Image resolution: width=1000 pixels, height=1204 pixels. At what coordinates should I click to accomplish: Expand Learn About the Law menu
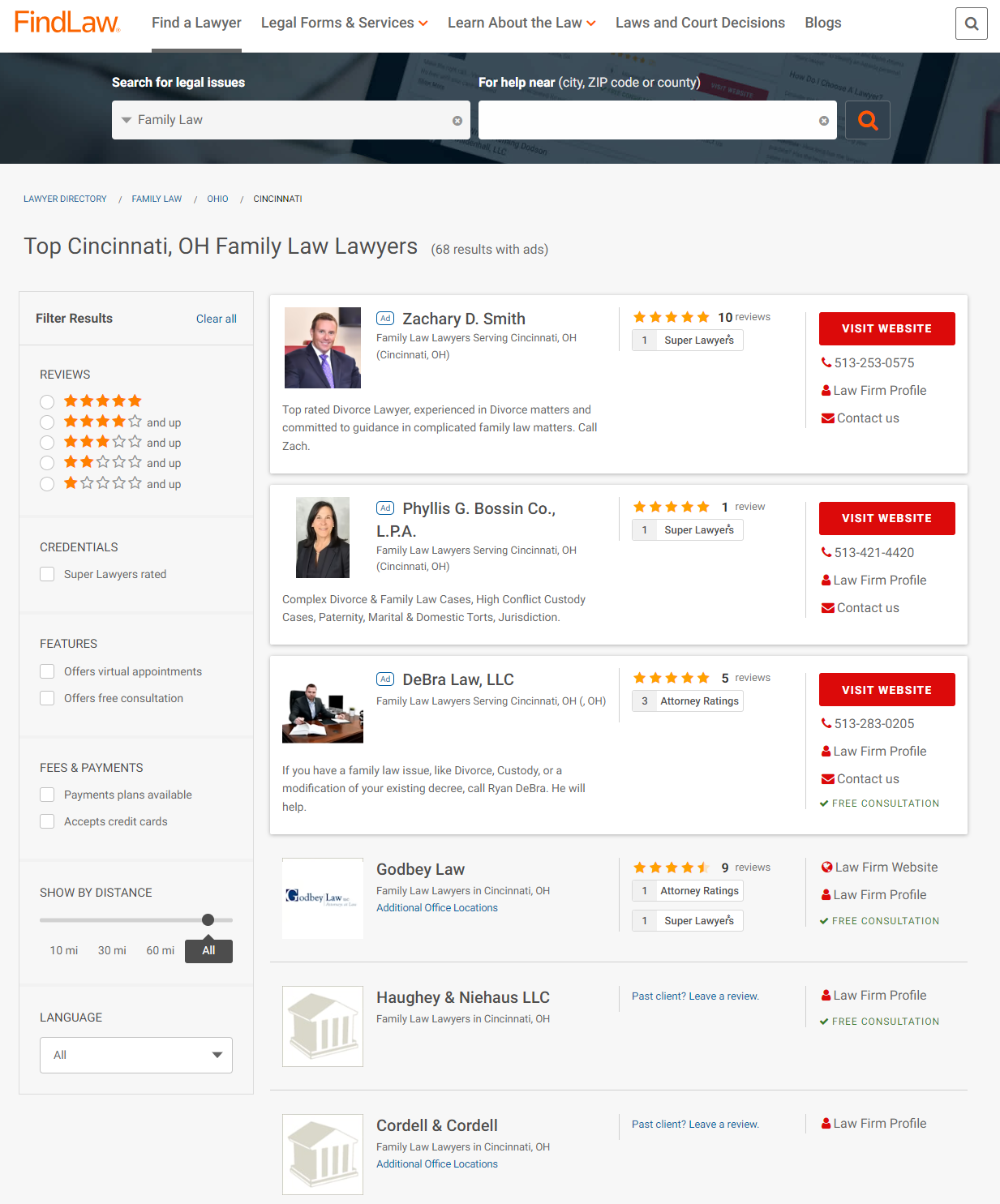[x=521, y=23]
